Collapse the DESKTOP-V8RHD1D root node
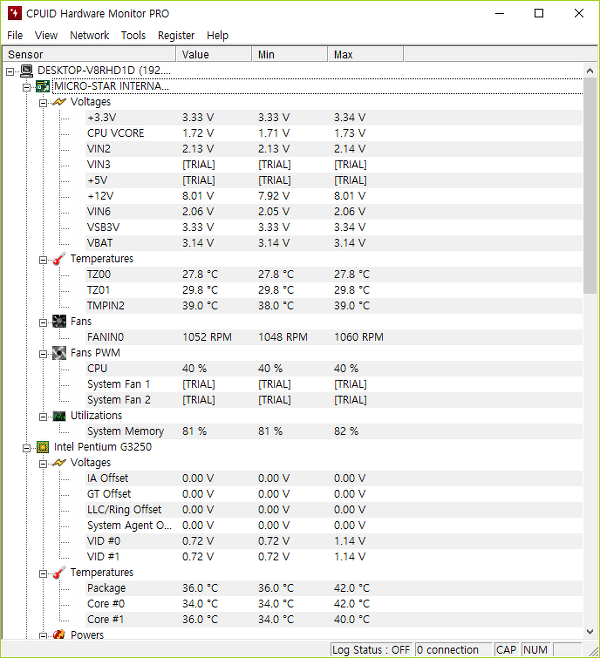This screenshot has width=600, height=658. [x=10, y=72]
